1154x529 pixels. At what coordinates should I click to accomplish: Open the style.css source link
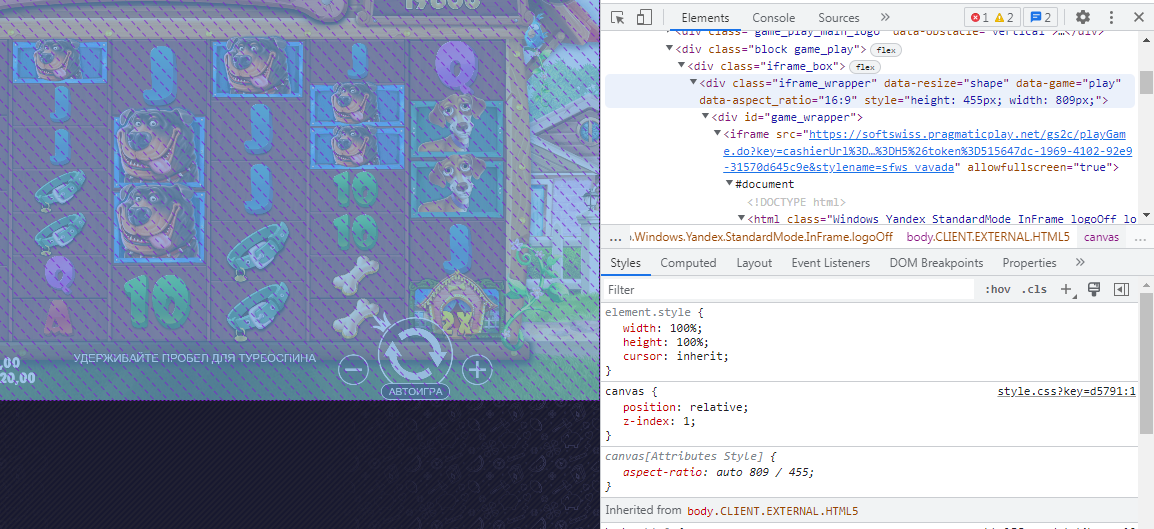[x=1066, y=391]
